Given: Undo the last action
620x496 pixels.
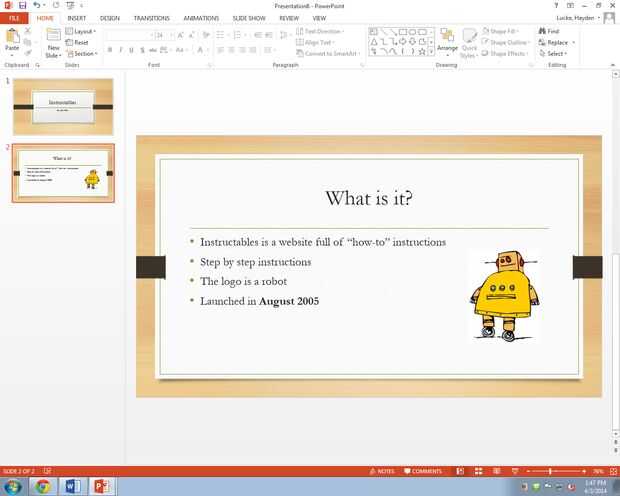Looking at the screenshot, I should click(37, 6).
